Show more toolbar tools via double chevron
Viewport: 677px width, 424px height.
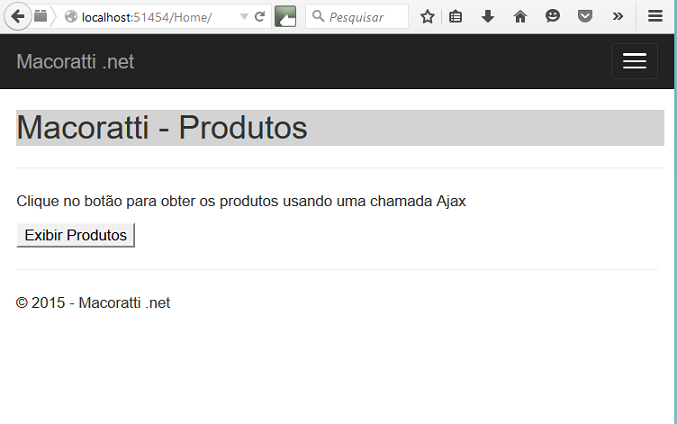click(617, 17)
